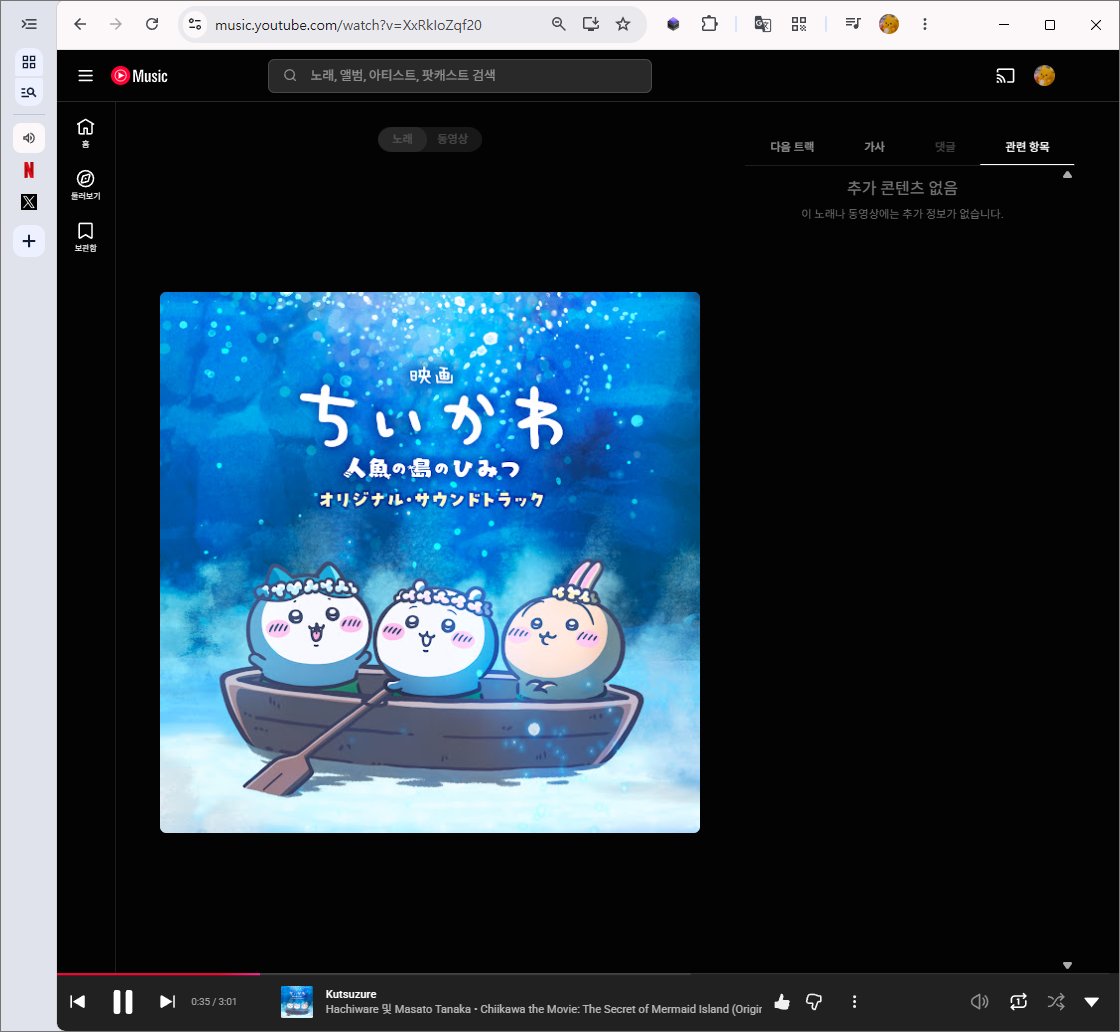Go back in the browser
The height and width of the screenshot is (1032, 1120).
(80, 24)
